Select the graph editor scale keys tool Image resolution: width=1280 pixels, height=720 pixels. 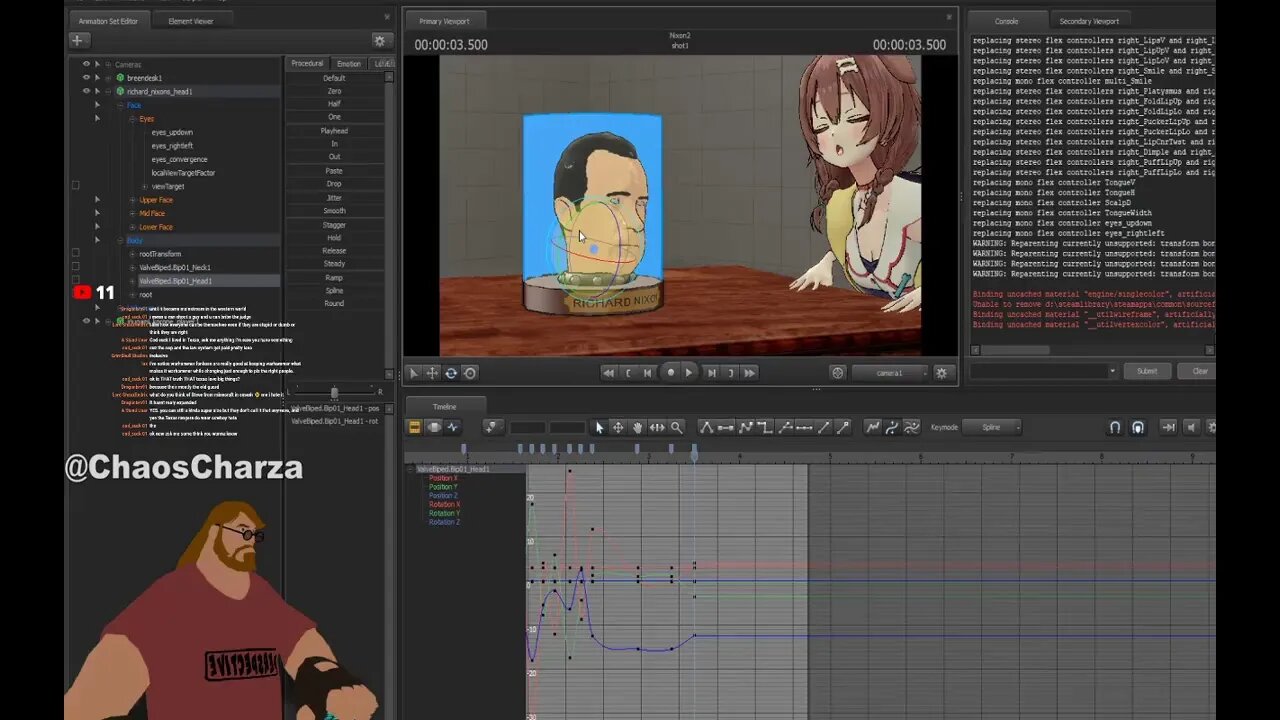pyautogui.click(x=657, y=427)
